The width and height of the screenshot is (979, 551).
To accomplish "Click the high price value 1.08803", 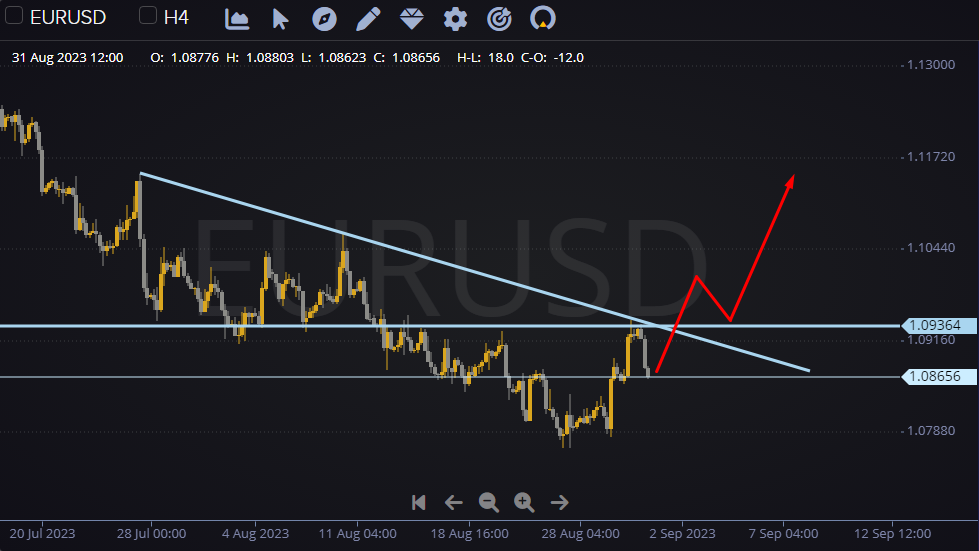I will [270, 57].
